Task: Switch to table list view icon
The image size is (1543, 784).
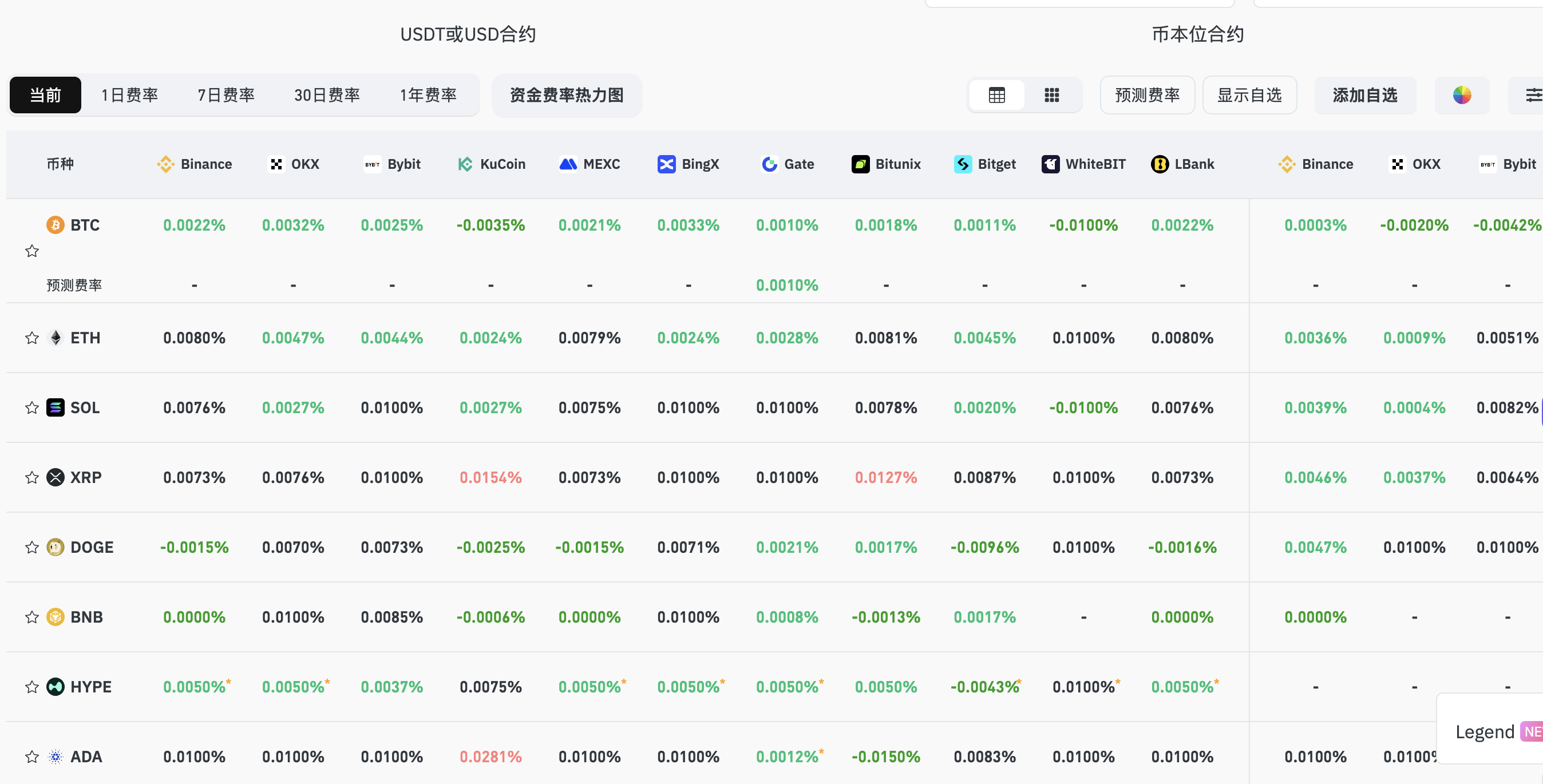Action: pos(997,95)
